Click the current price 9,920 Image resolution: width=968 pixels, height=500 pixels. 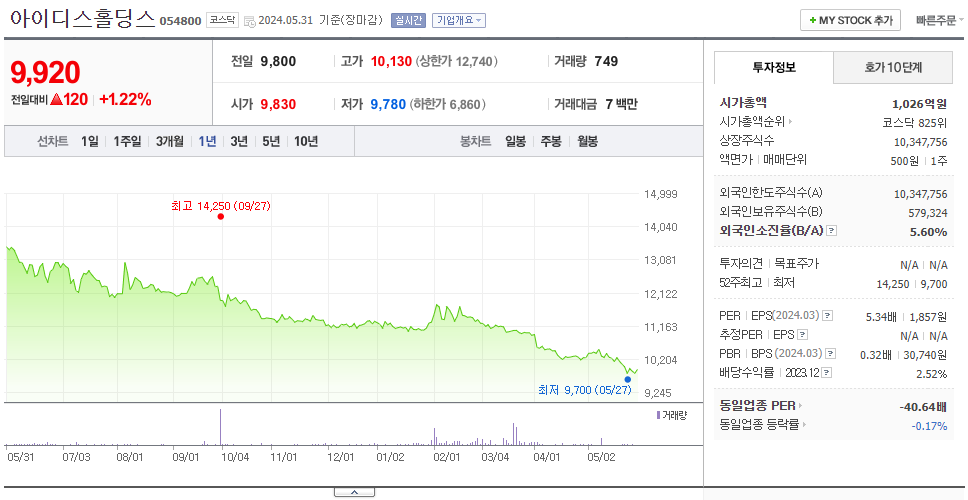[45, 73]
